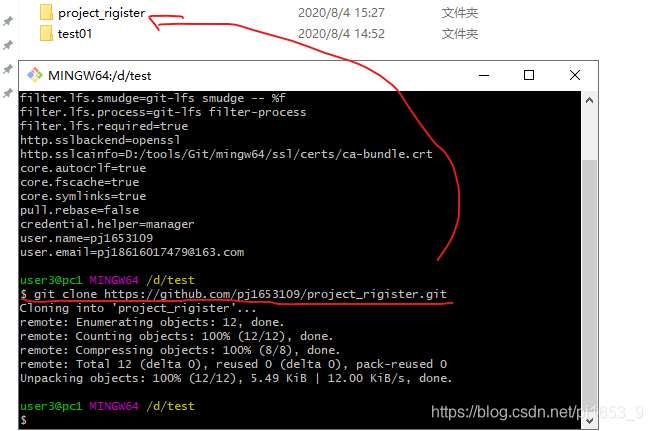653x431 pixels.
Task: Click the Counting objects output line
Action: 177,336
